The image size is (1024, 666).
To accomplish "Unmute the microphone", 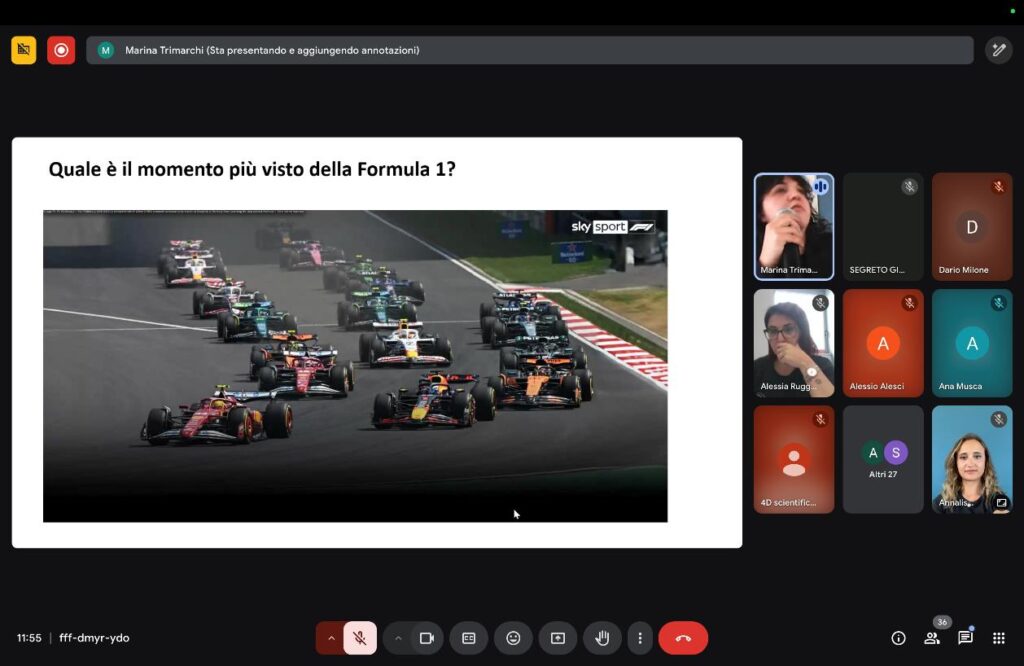I will (x=360, y=638).
